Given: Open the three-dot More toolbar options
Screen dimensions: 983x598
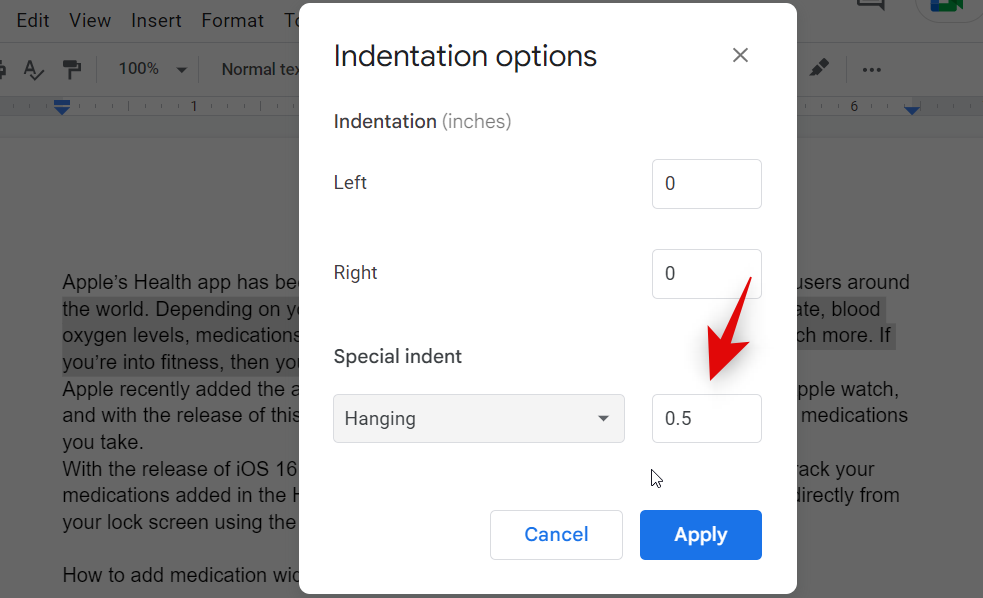Looking at the screenshot, I should (872, 69).
